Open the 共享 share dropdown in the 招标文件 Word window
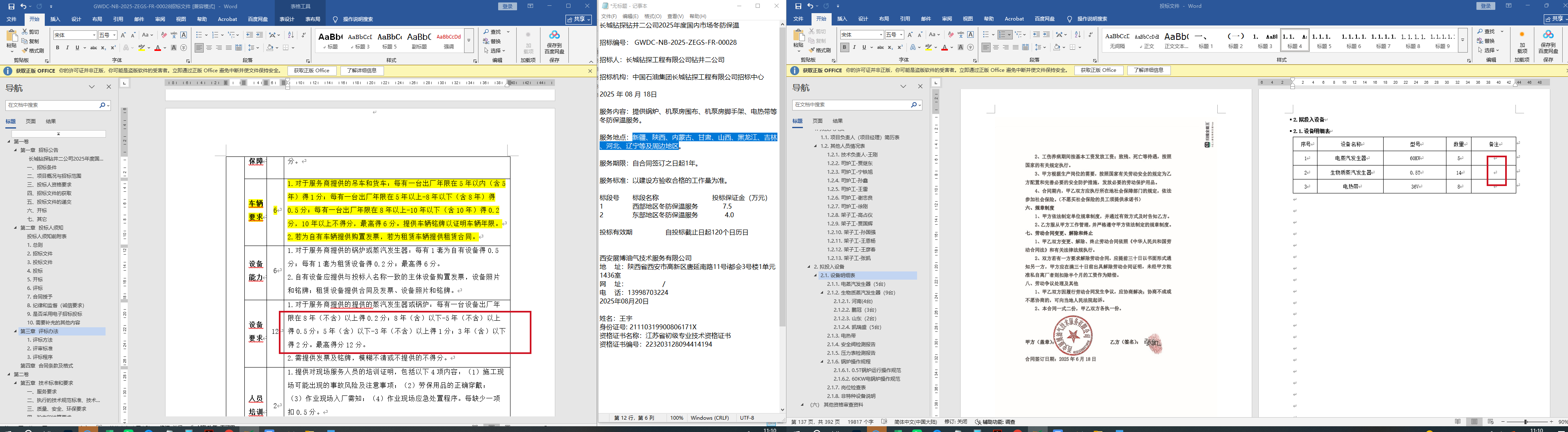1568x432 pixels. pos(578,19)
